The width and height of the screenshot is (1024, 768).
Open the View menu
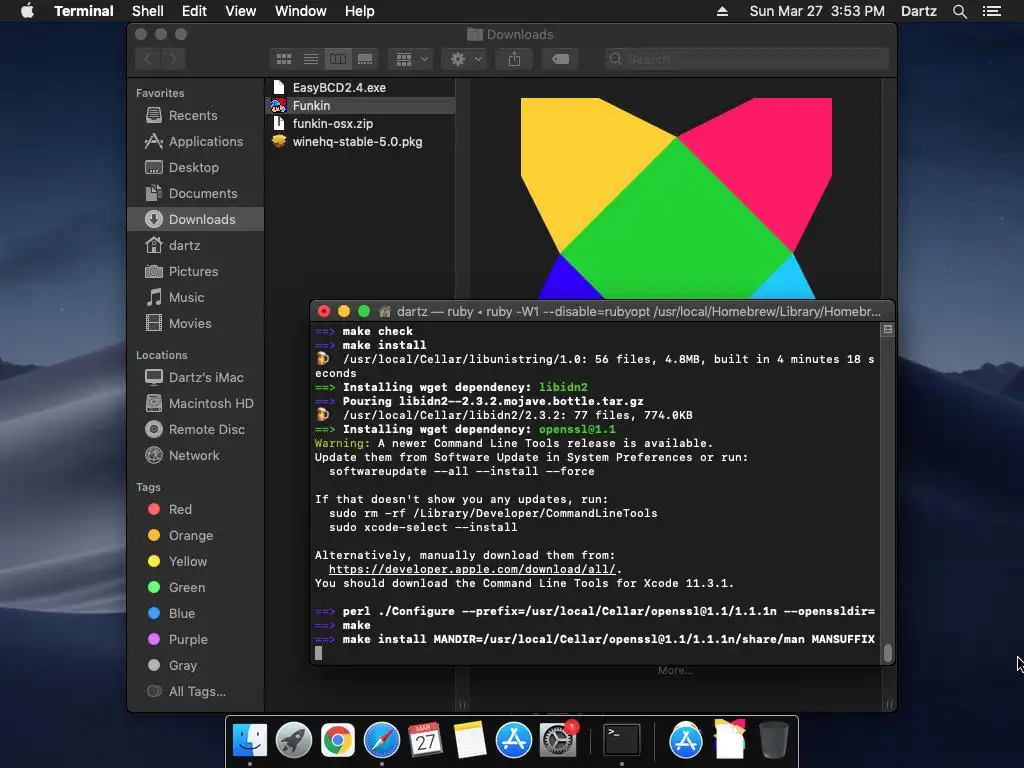pyautogui.click(x=240, y=11)
